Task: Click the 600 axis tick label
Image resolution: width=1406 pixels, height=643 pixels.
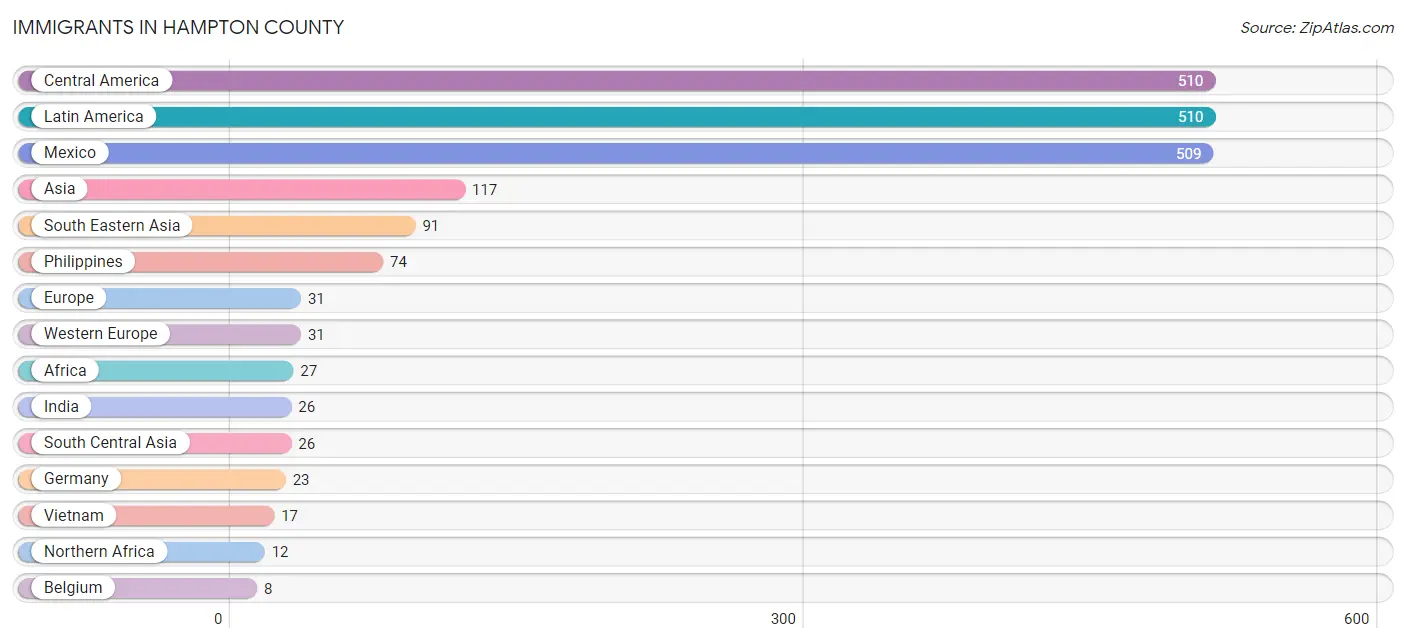Action: [x=1357, y=619]
